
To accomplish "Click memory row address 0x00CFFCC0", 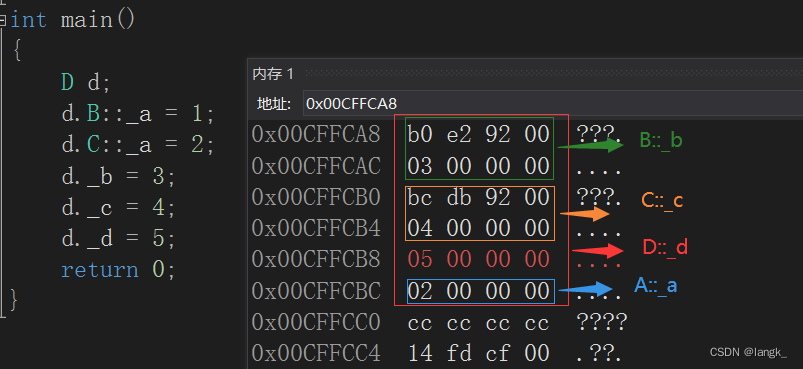I will [315, 322].
